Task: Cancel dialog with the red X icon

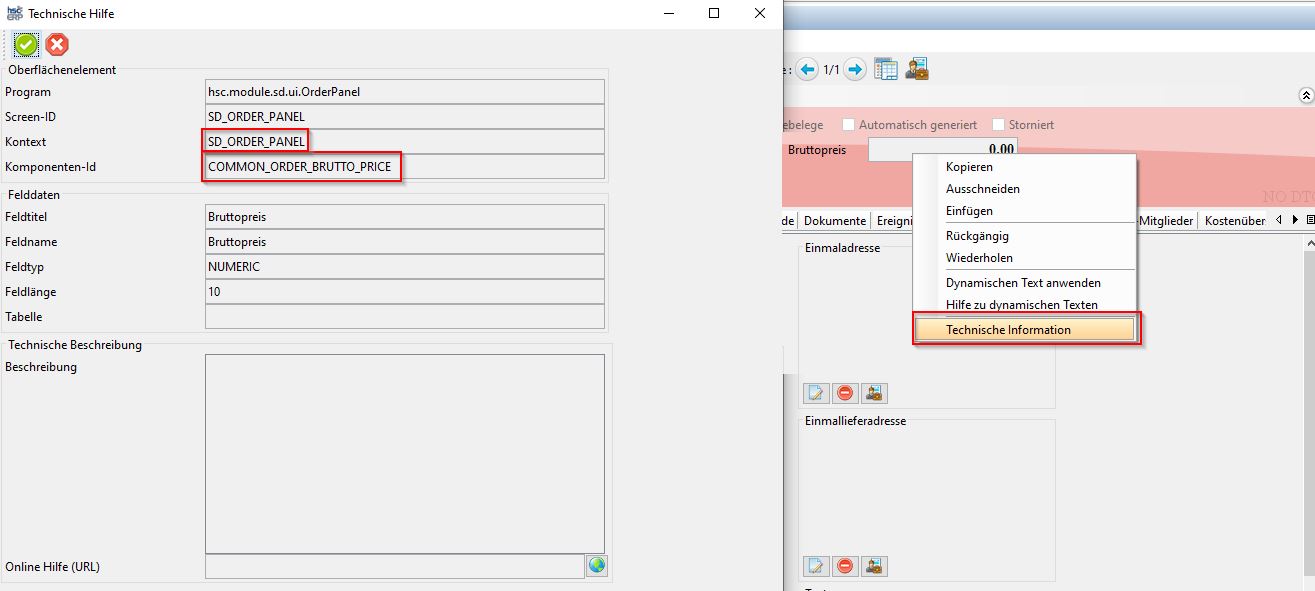Action: (x=57, y=44)
